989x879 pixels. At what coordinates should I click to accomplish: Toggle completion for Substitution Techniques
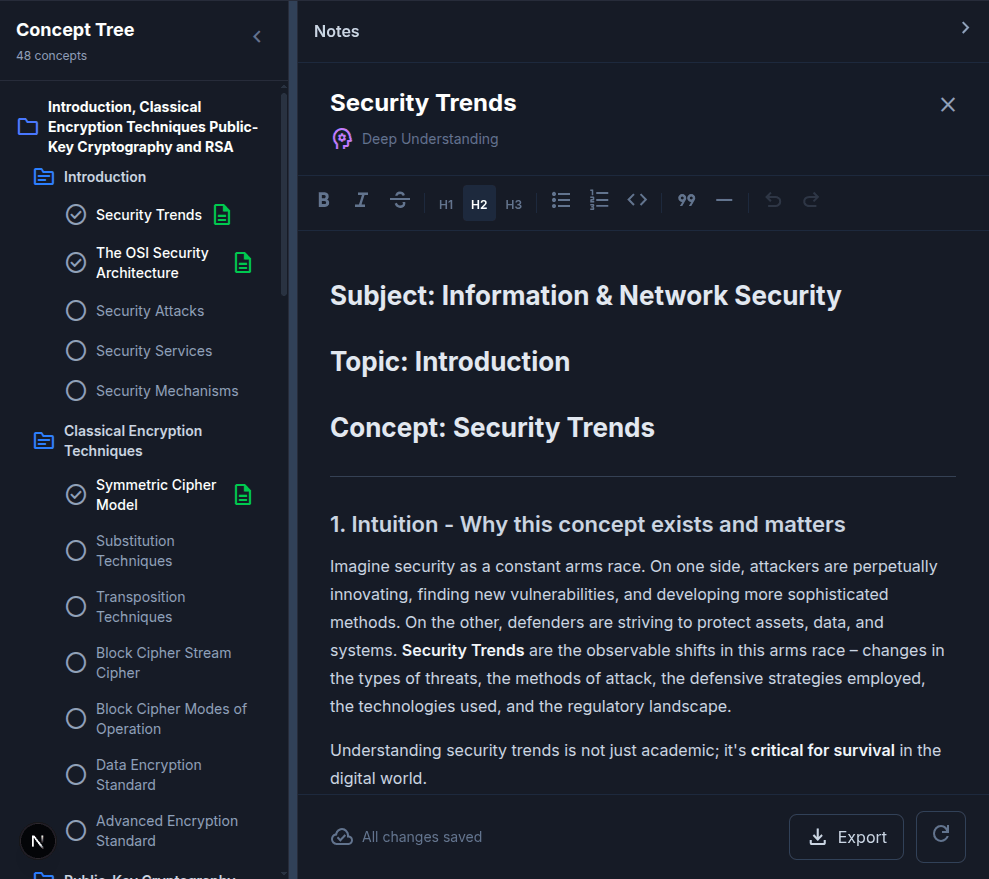click(x=75, y=550)
